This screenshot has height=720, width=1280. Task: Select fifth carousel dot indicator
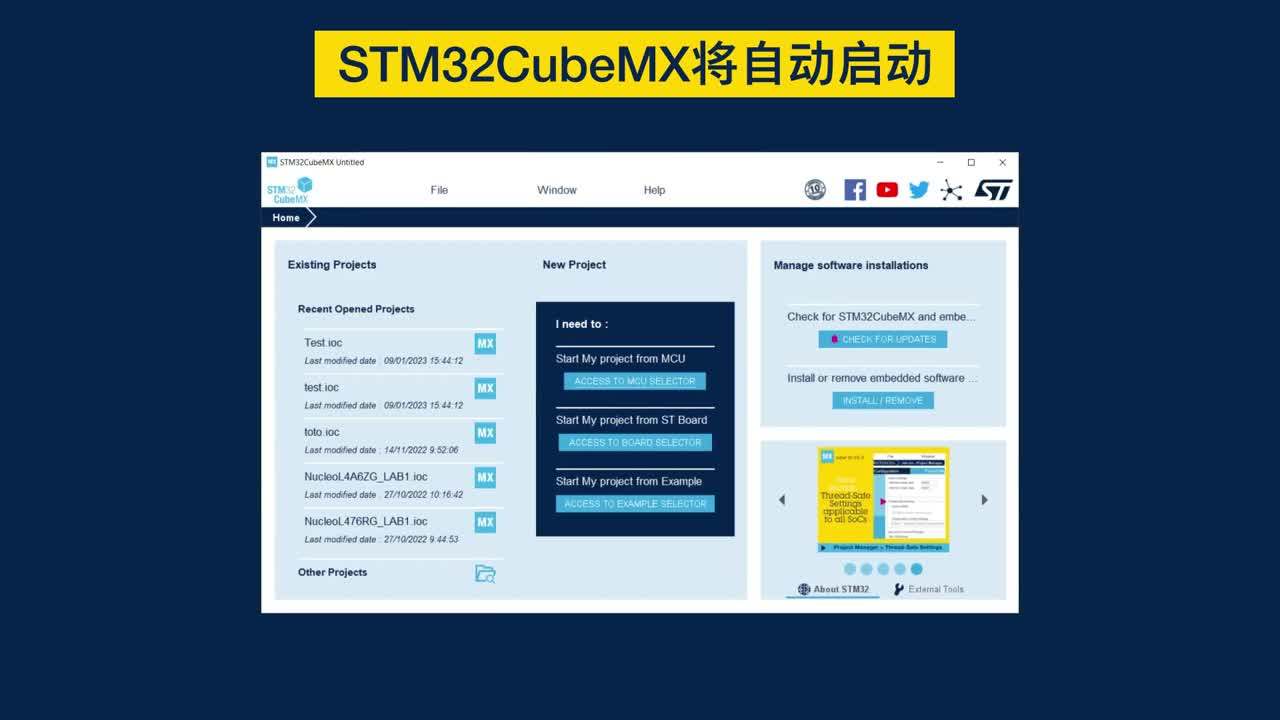tap(917, 569)
